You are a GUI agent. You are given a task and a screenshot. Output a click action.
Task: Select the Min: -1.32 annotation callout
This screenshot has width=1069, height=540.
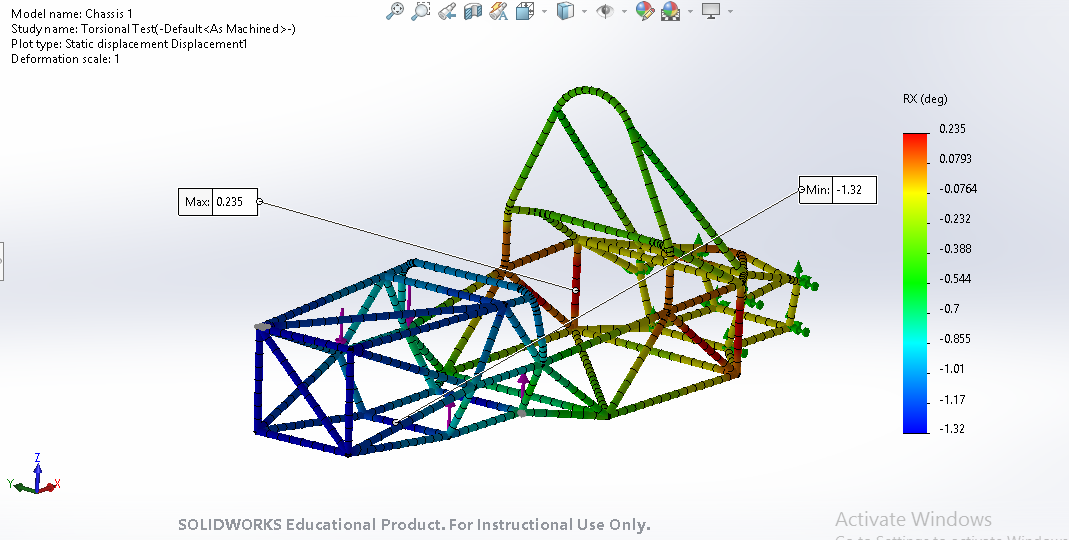(x=838, y=190)
